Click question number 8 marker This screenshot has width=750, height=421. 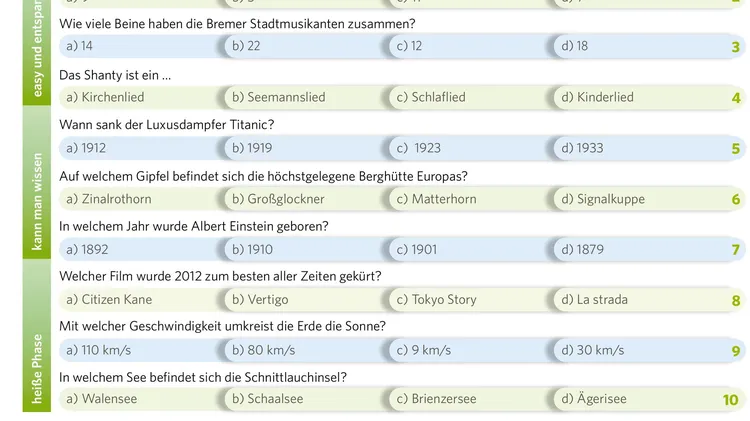click(736, 300)
